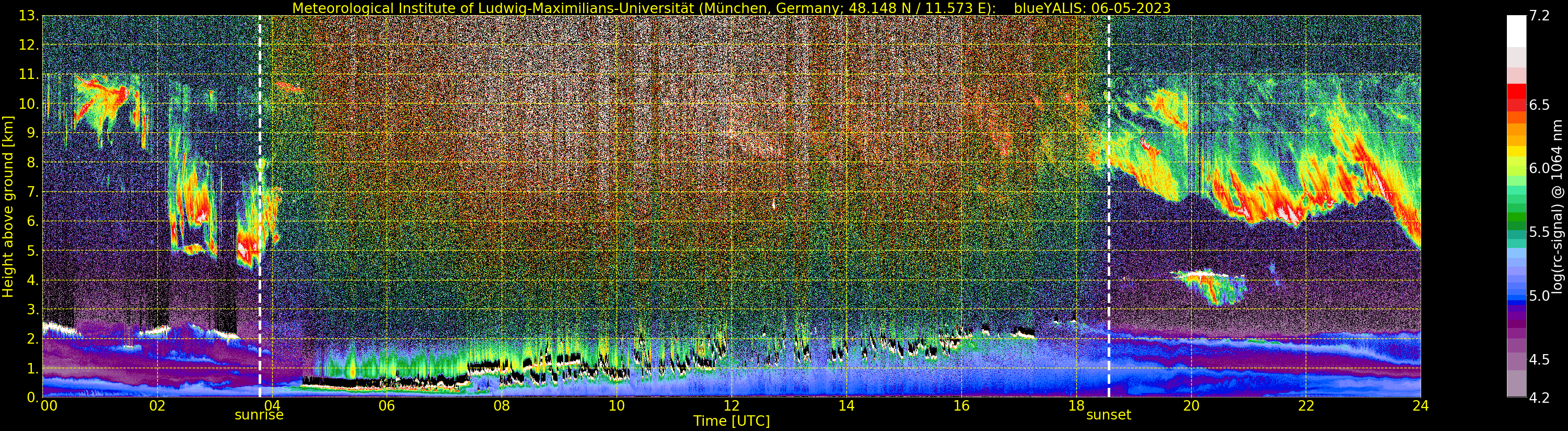Image resolution: width=1568 pixels, height=431 pixels.
Task: Click the height axis tick label 1
Action: [x=33, y=369]
